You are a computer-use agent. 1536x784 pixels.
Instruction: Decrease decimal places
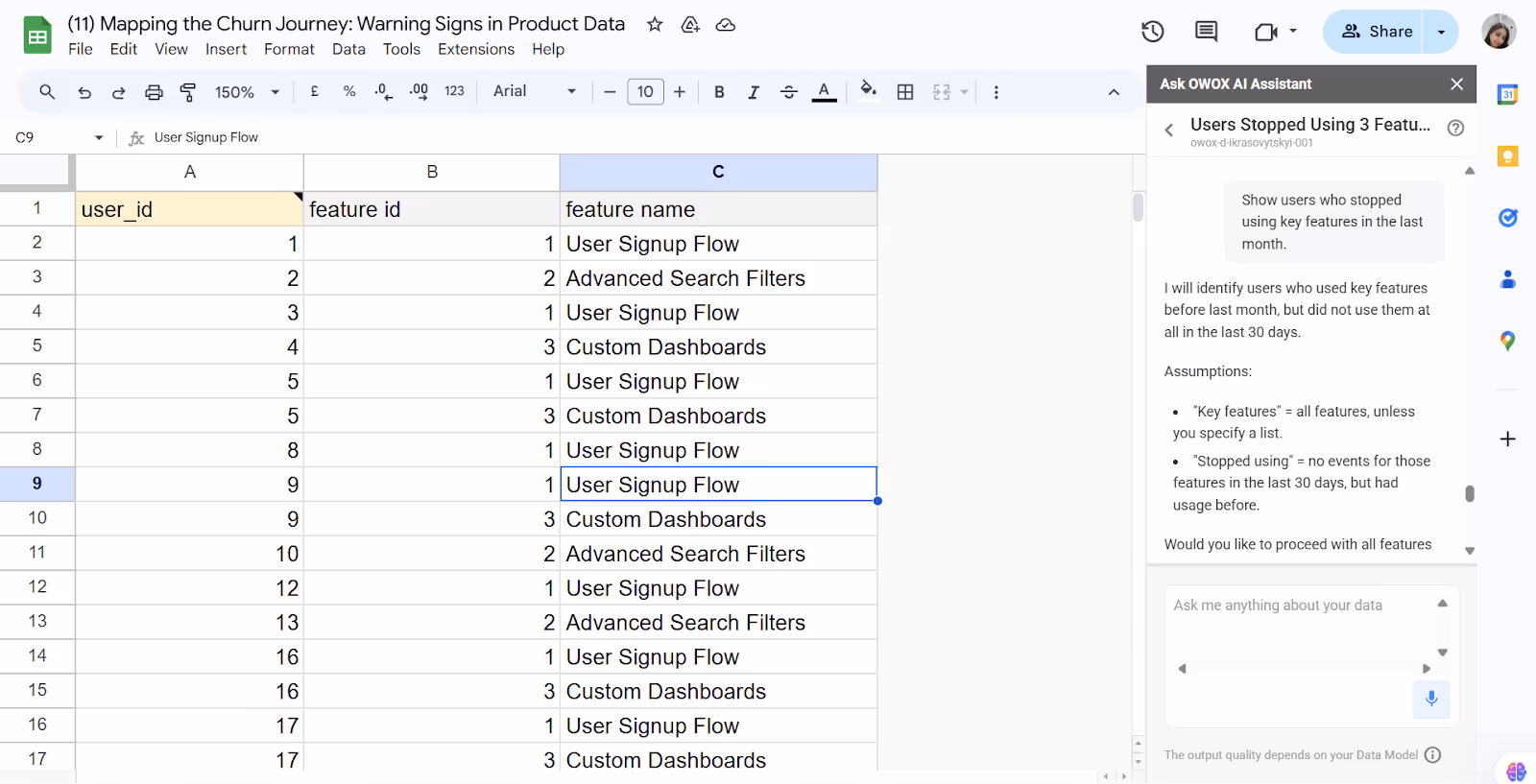click(383, 91)
